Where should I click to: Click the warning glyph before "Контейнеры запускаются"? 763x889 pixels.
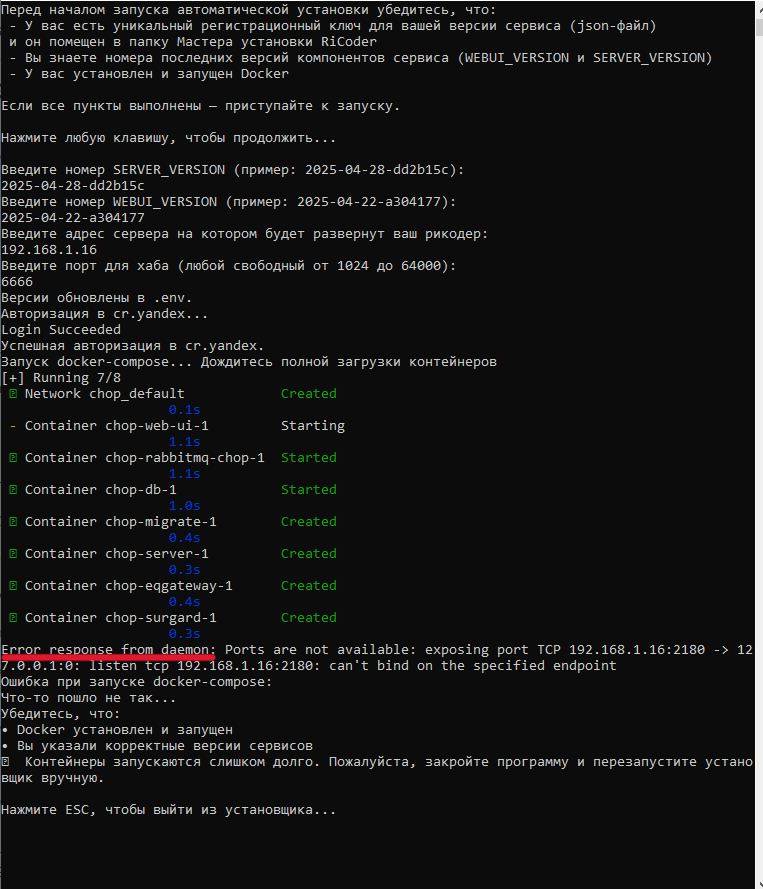6,762
